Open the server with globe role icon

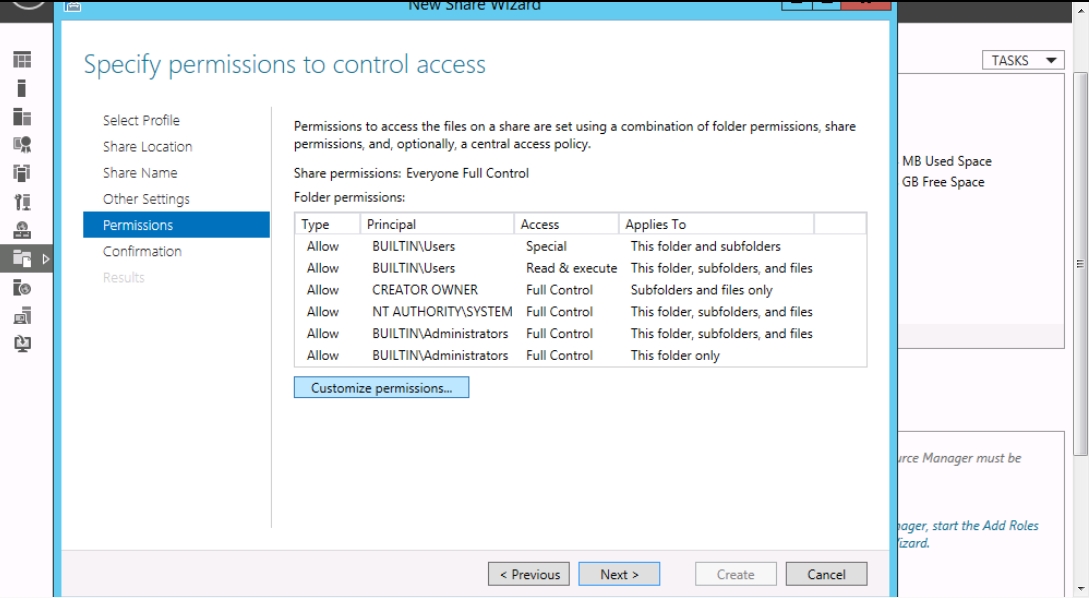coord(21,288)
